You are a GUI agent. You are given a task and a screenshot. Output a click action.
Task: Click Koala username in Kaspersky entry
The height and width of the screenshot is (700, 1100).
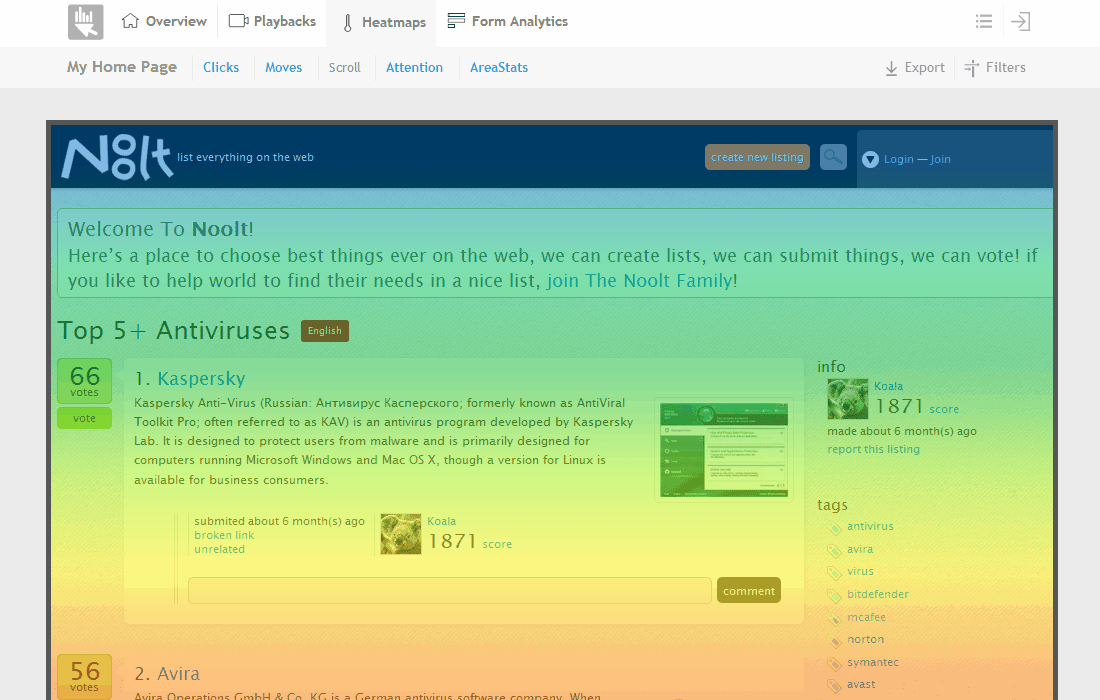point(441,521)
